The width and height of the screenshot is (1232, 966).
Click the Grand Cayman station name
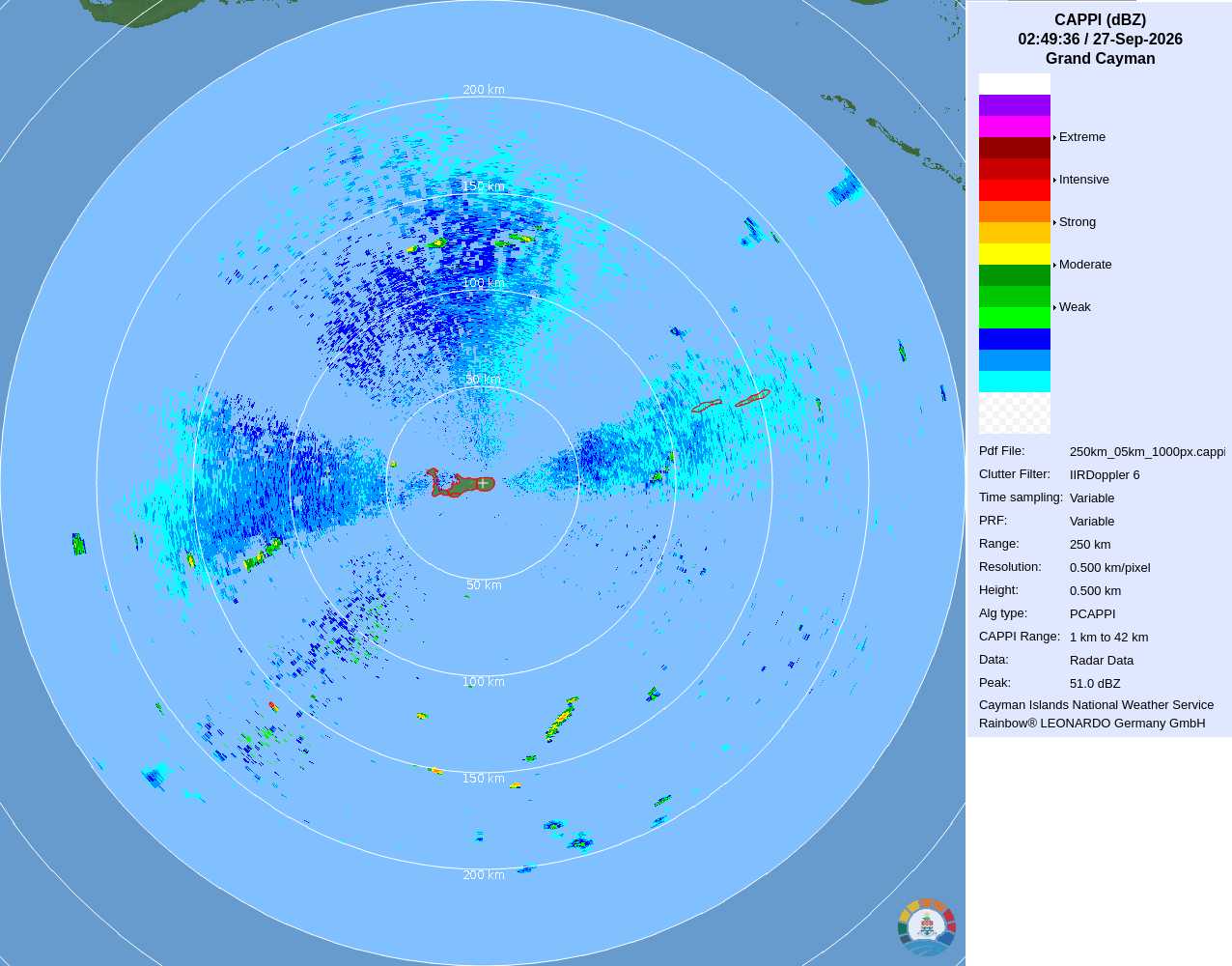[x=1101, y=59]
